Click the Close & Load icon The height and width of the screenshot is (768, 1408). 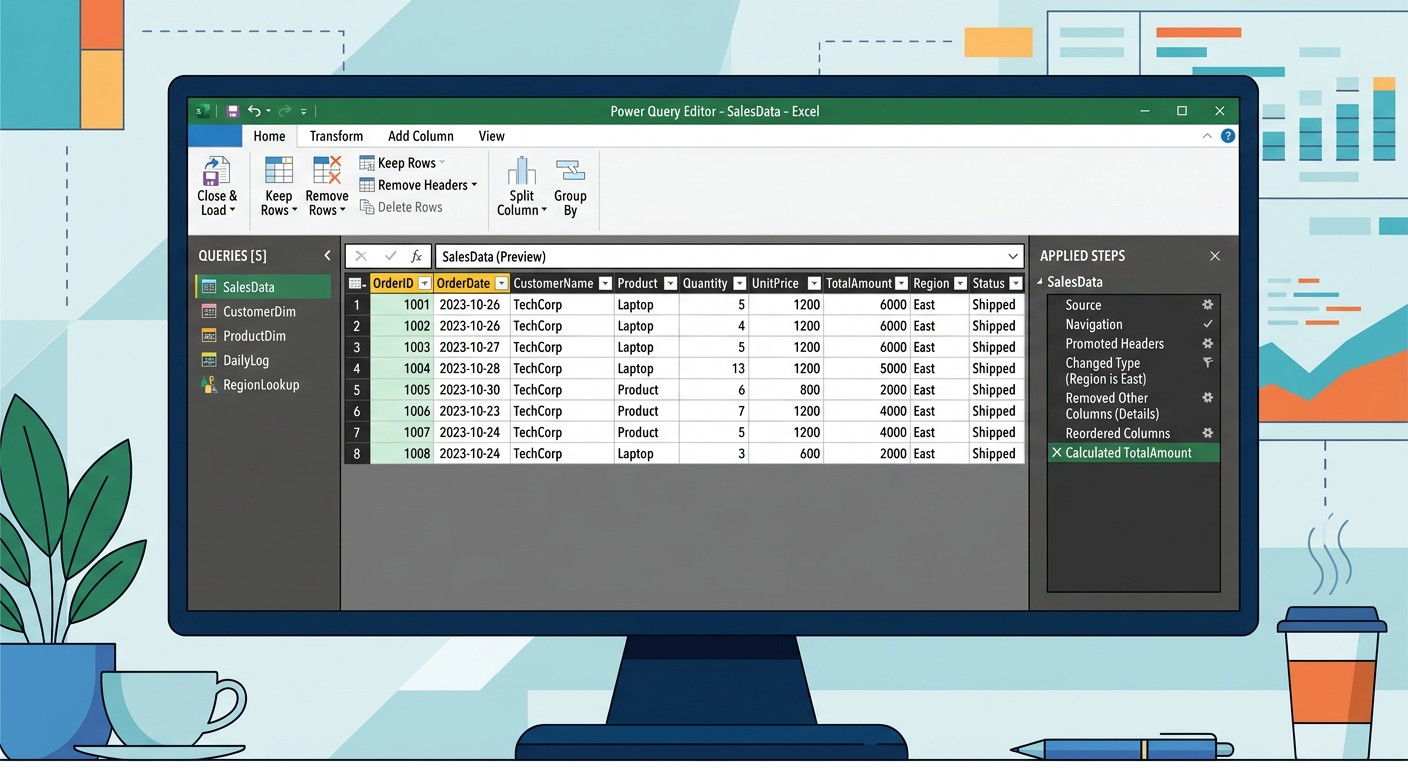tap(217, 171)
